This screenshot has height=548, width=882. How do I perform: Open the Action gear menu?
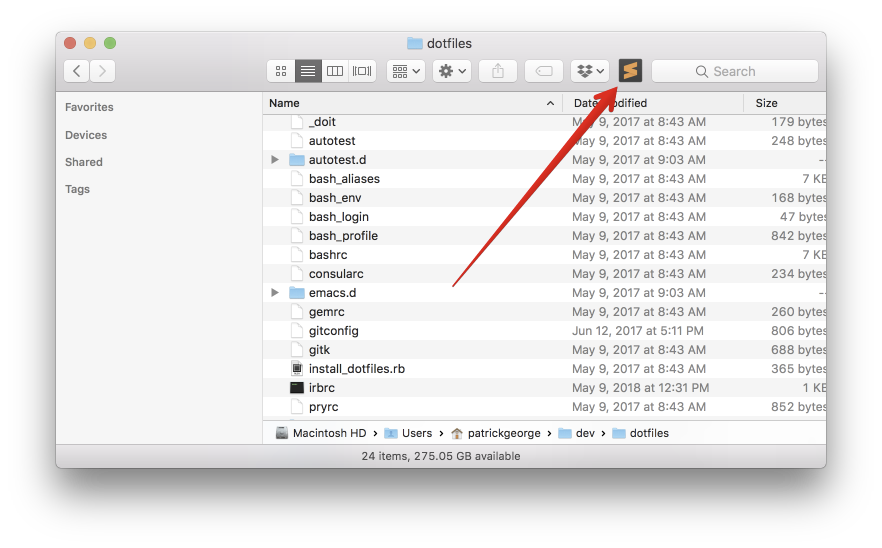(452, 71)
